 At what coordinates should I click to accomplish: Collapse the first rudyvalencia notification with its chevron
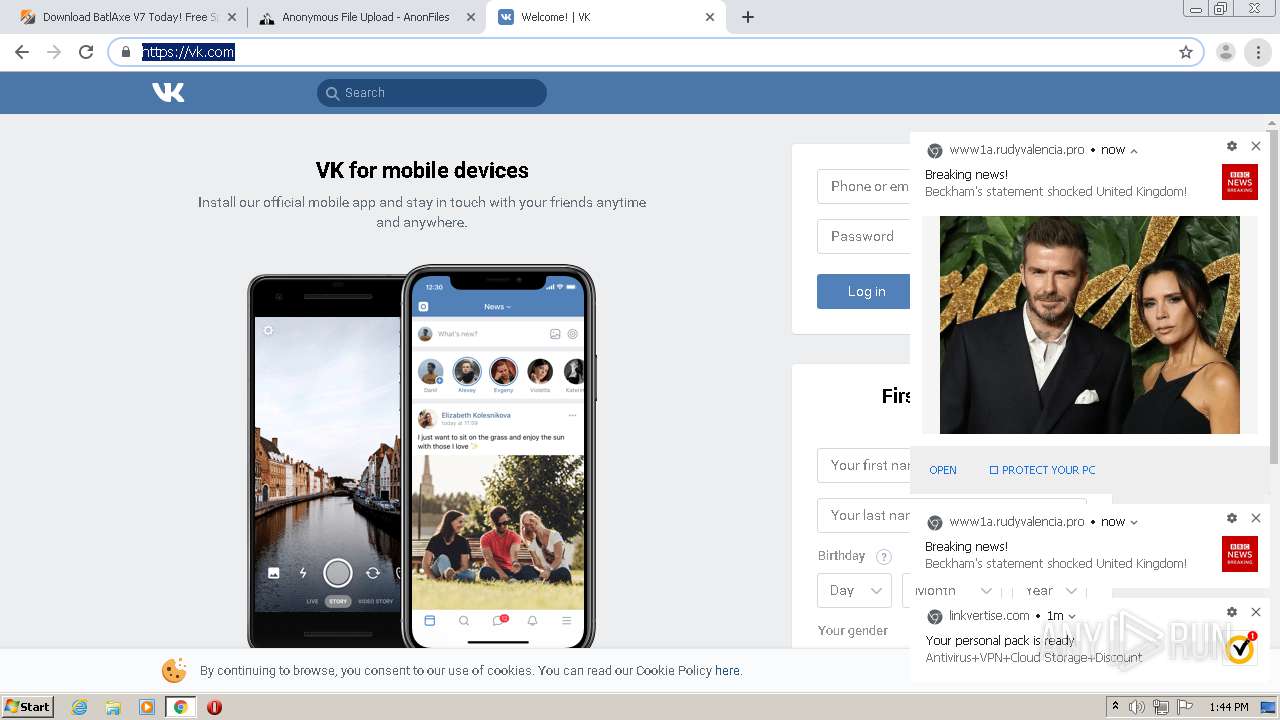(x=1134, y=150)
